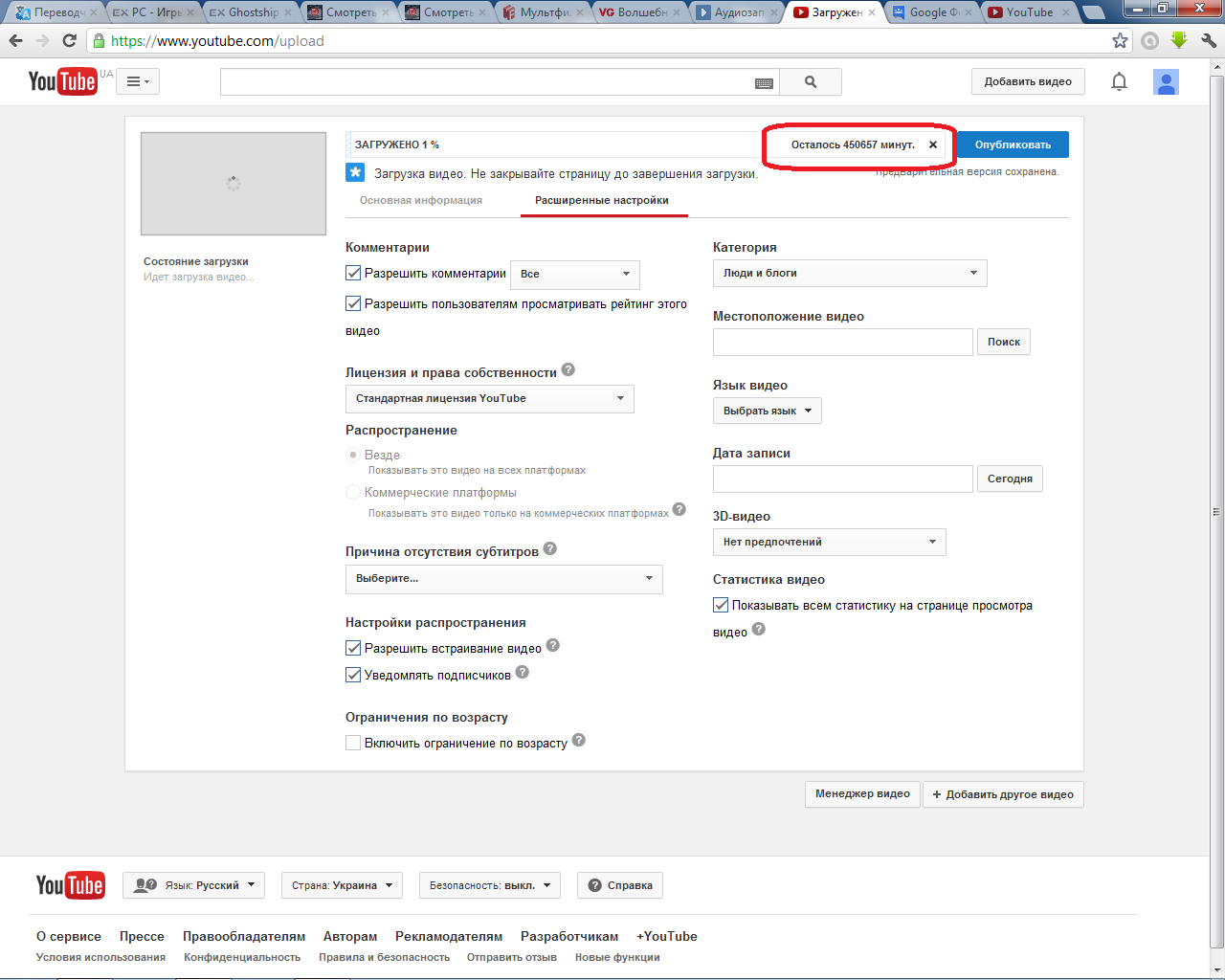Toggle notify subscribers checkbox
This screenshot has width=1225, height=980.
point(353,675)
